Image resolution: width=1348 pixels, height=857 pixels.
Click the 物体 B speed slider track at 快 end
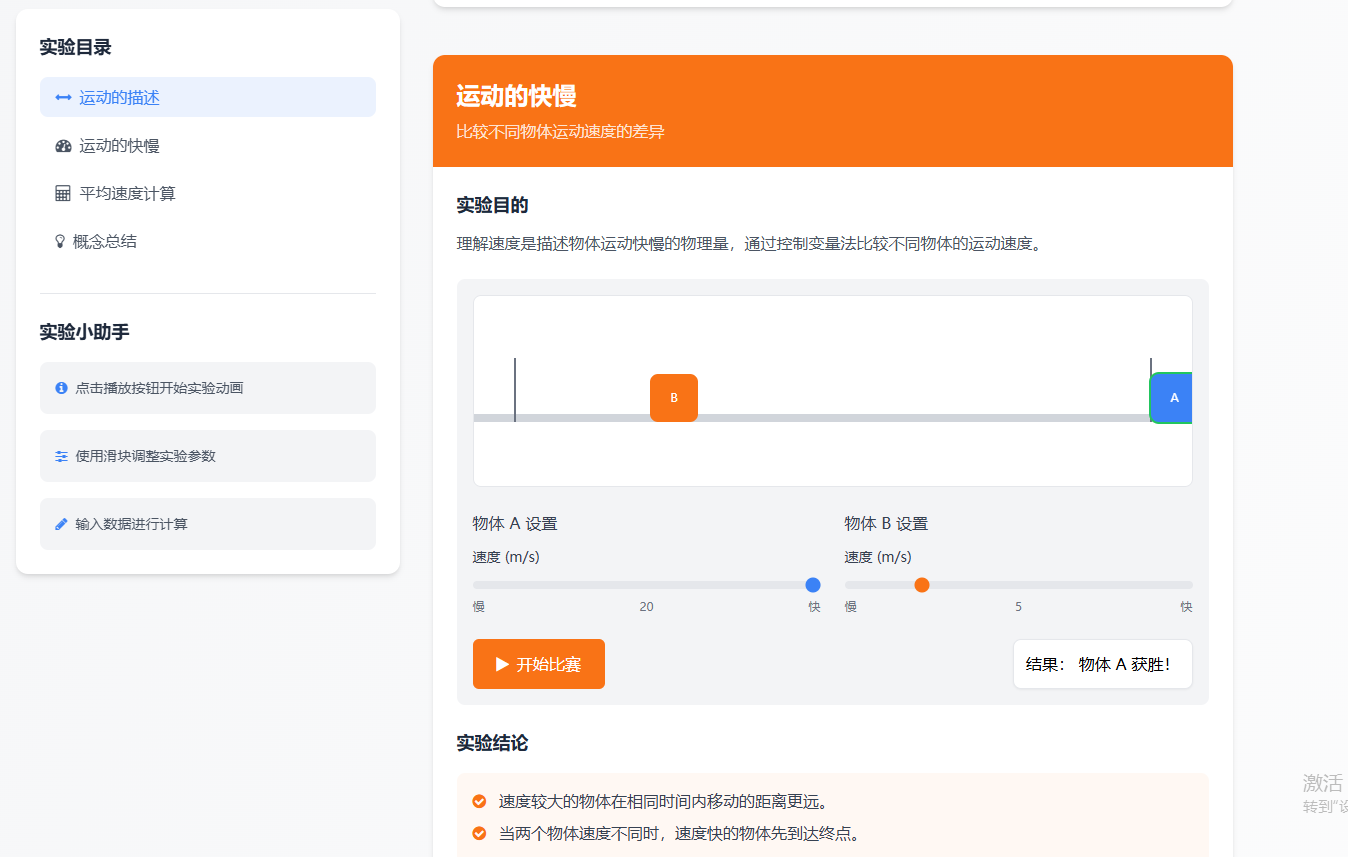point(1186,585)
